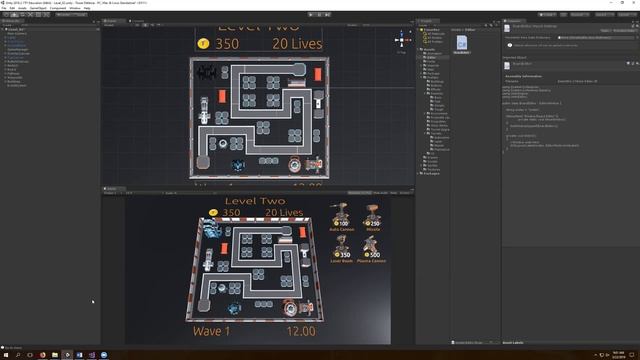Toggle Pivot/Global handle position buttons
This screenshot has height=360, width=640.
(71, 15)
